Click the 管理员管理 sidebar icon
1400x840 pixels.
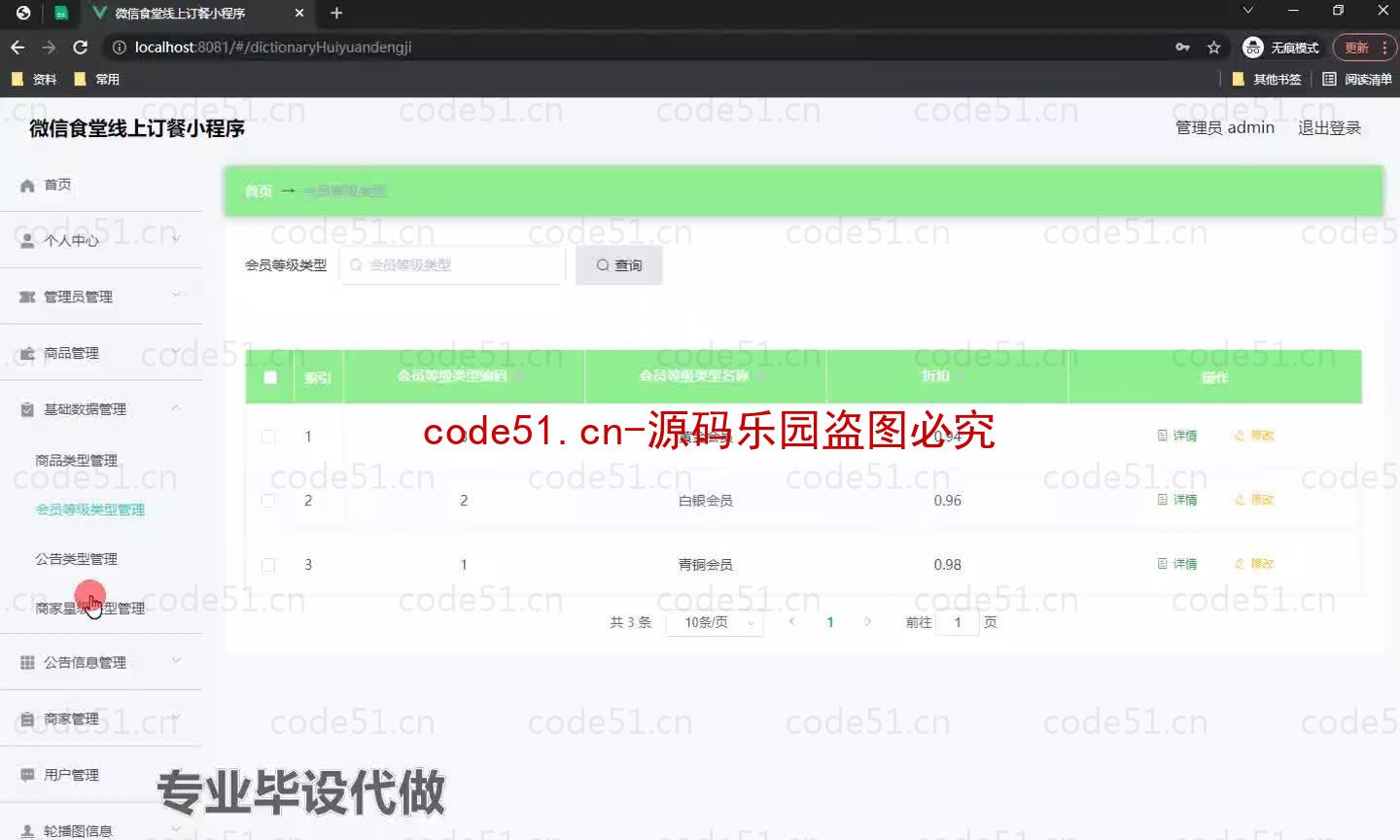coord(27,297)
